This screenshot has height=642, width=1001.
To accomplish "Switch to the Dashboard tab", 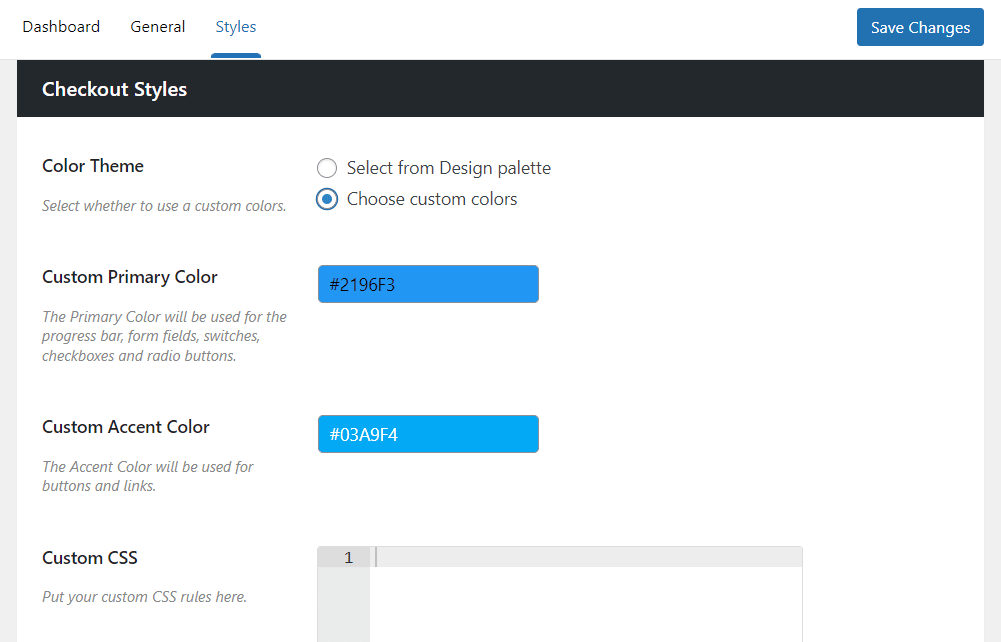I will coord(61,27).
